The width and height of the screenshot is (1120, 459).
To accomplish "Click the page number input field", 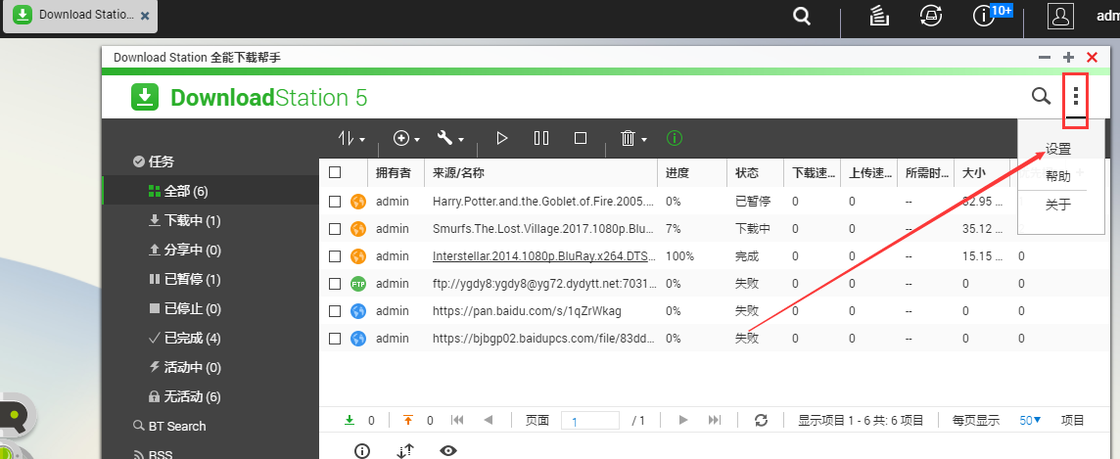I will pos(589,421).
